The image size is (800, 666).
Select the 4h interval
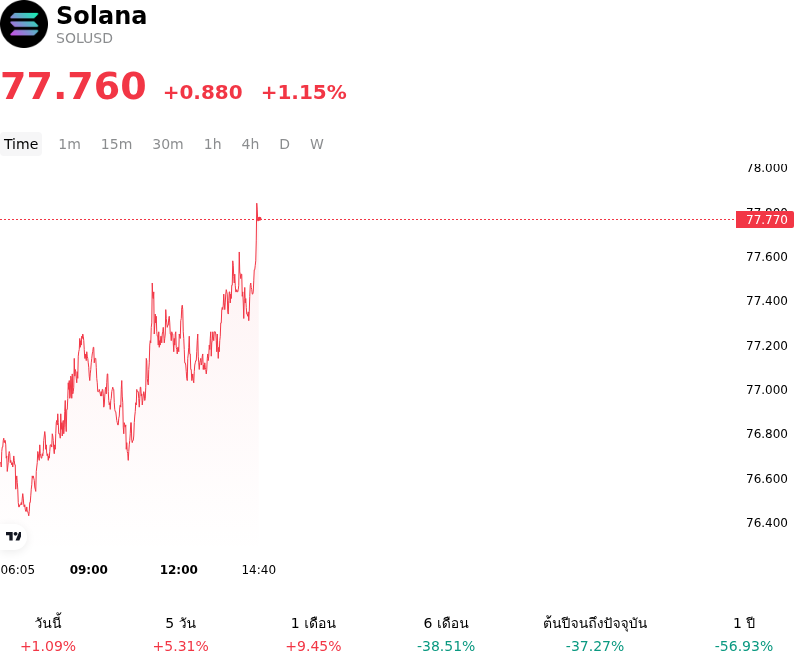(x=250, y=144)
